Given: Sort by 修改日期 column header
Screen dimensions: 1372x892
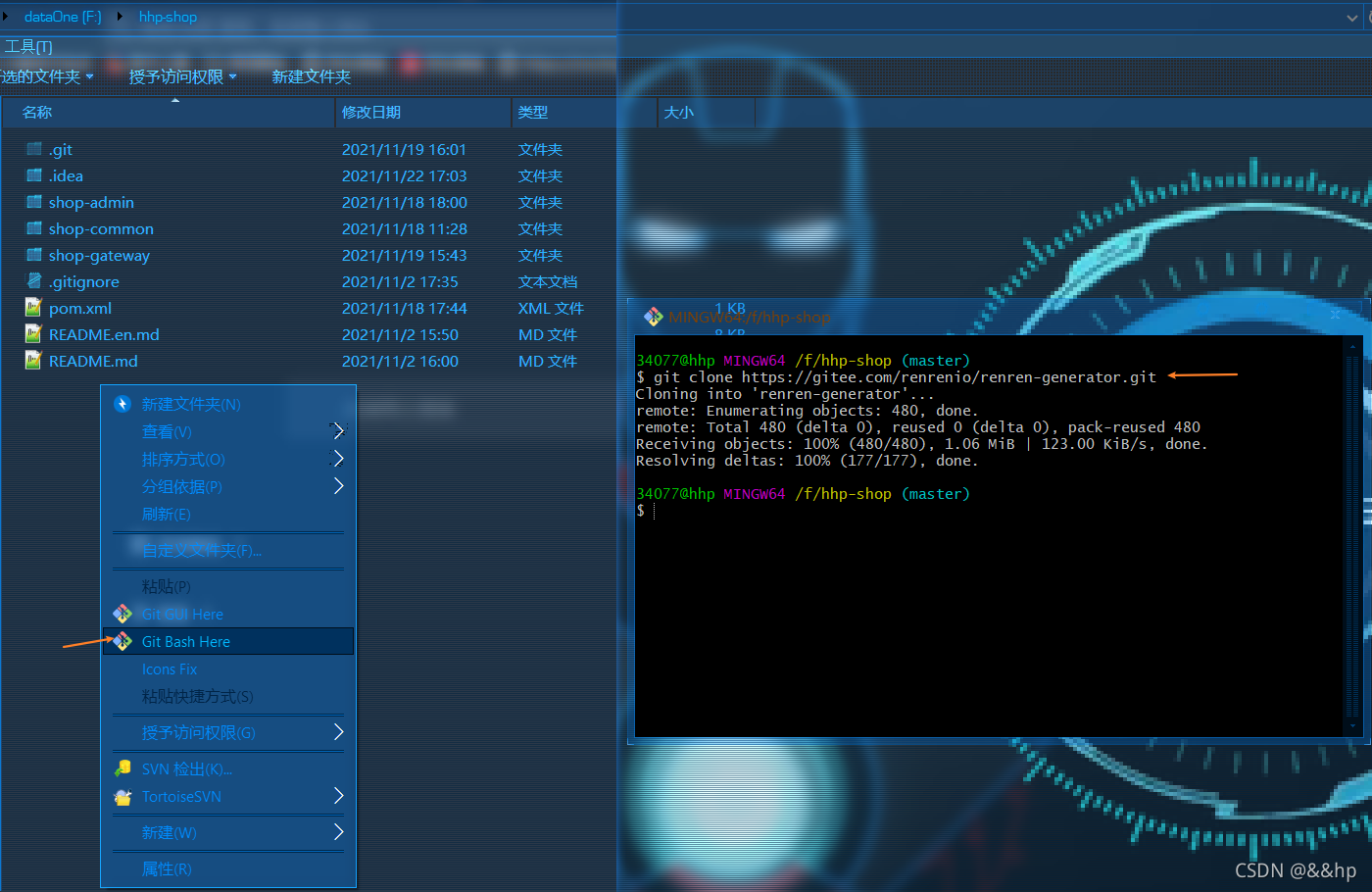Looking at the screenshot, I should pyautogui.click(x=423, y=112).
